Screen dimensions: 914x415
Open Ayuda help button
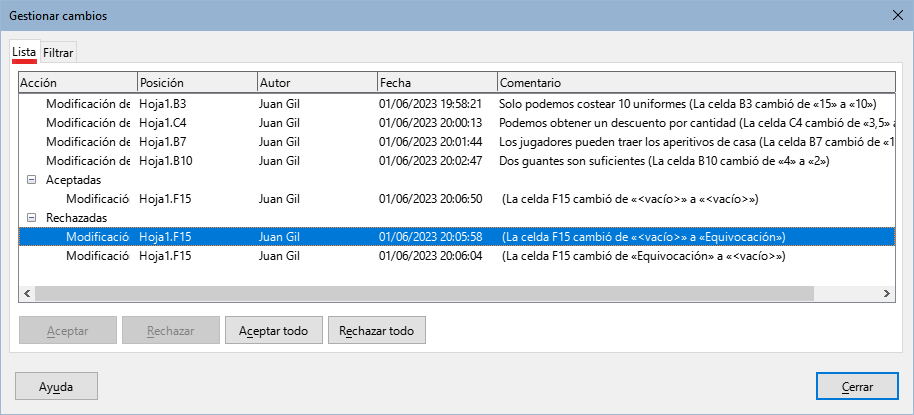(56, 386)
